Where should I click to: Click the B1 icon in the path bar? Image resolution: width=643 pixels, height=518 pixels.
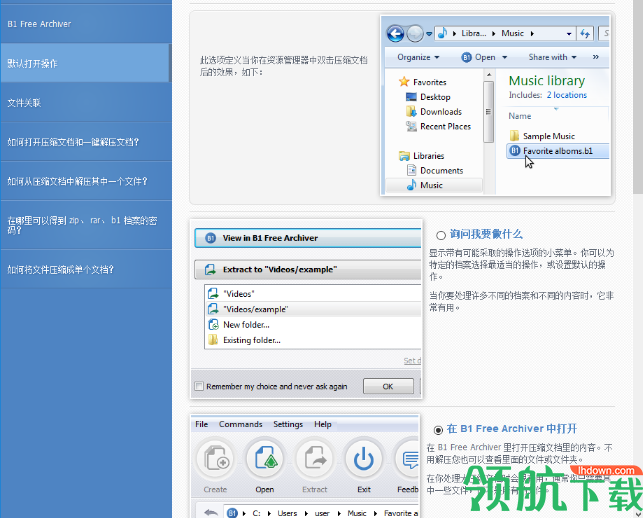[x=232, y=513]
